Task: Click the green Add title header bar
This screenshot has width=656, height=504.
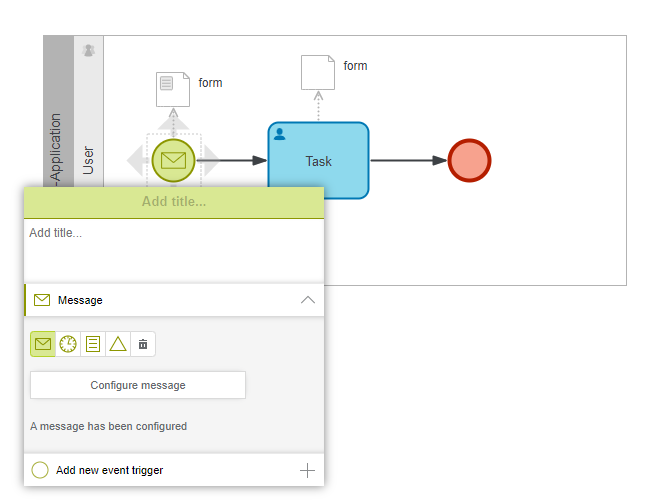Action: 174,202
